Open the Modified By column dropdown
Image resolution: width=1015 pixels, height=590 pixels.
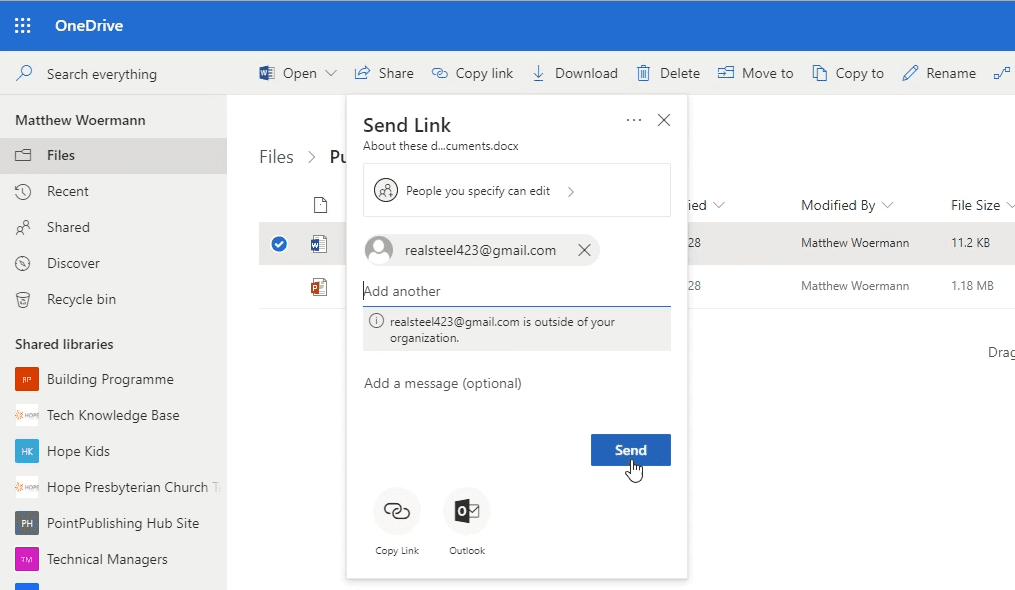[887, 205]
